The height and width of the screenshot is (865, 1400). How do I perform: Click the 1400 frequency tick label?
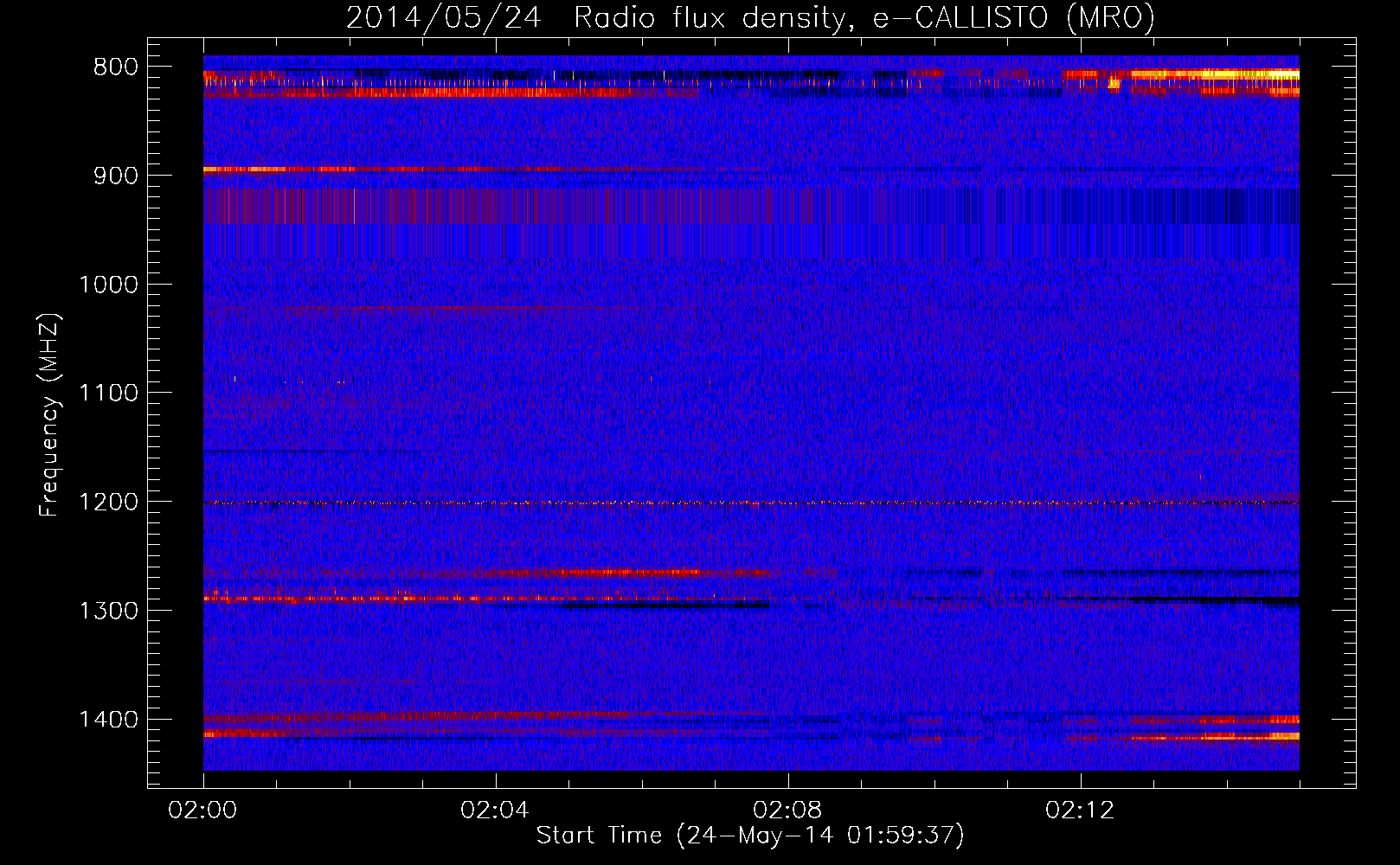[108, 720]
